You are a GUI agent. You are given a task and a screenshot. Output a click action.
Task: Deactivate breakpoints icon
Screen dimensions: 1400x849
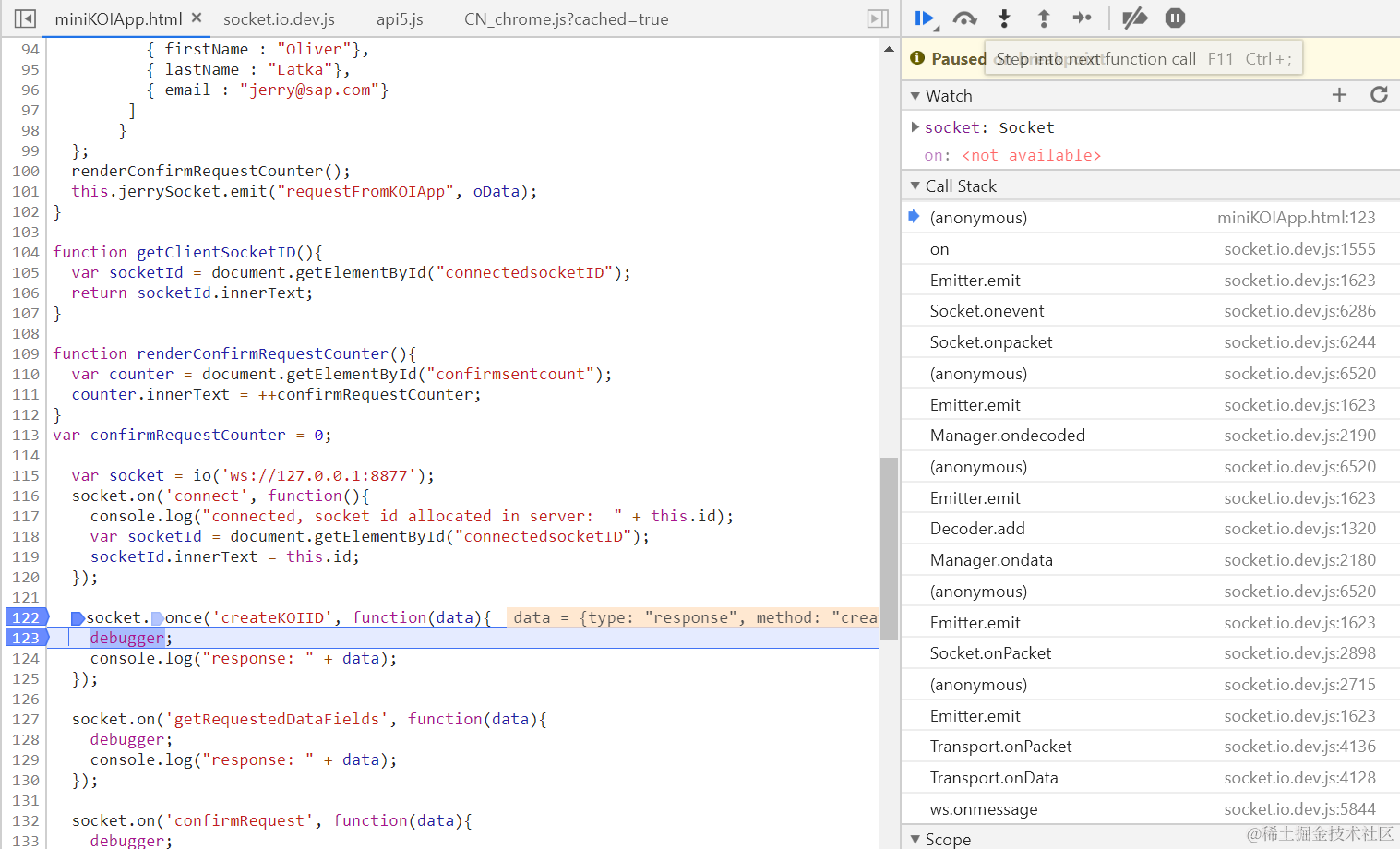coord(1134,18)
